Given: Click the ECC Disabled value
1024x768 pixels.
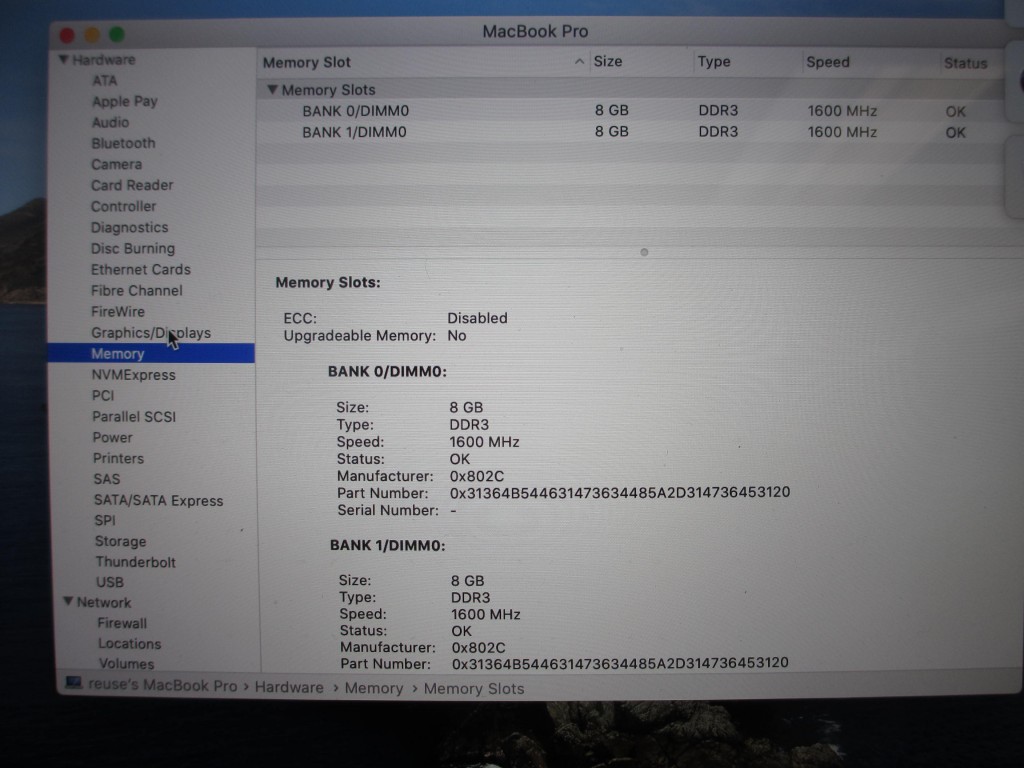Looking at the screenshot, I should (x=477, y=318).
